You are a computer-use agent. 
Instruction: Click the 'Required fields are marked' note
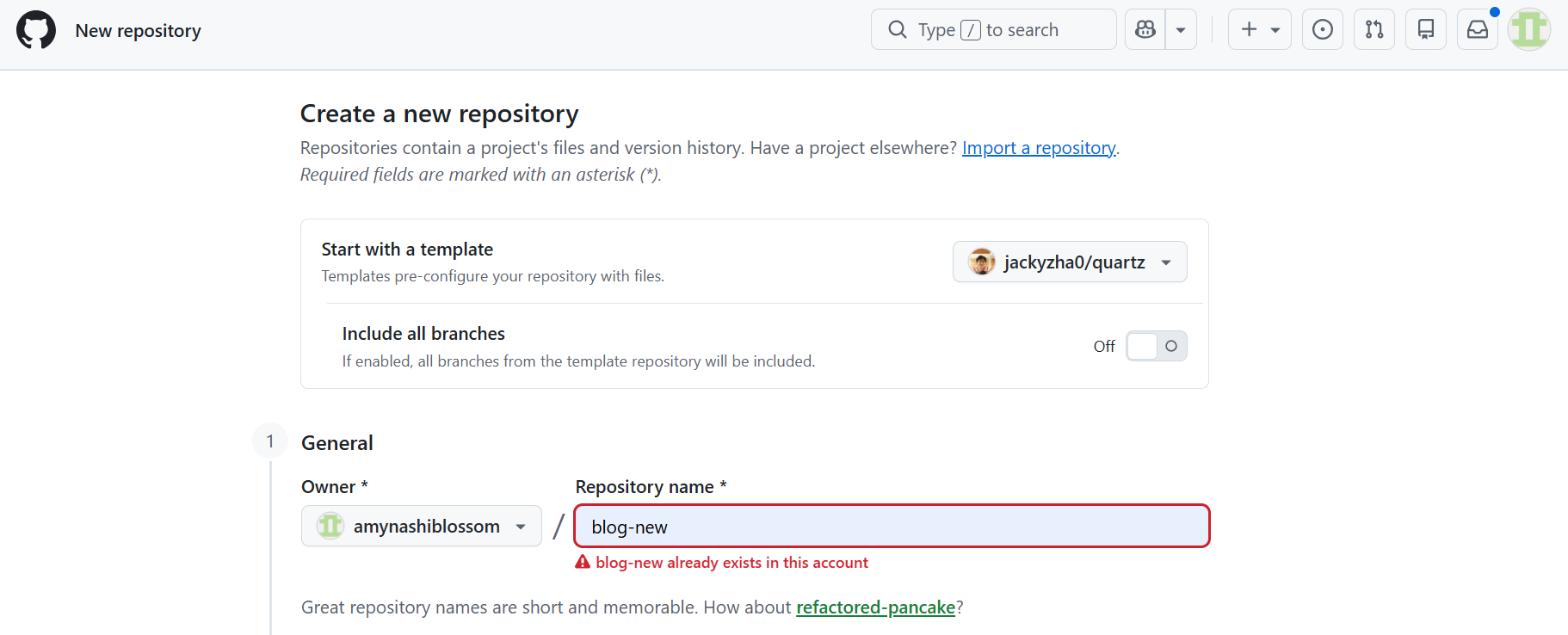tap(481, 175)
